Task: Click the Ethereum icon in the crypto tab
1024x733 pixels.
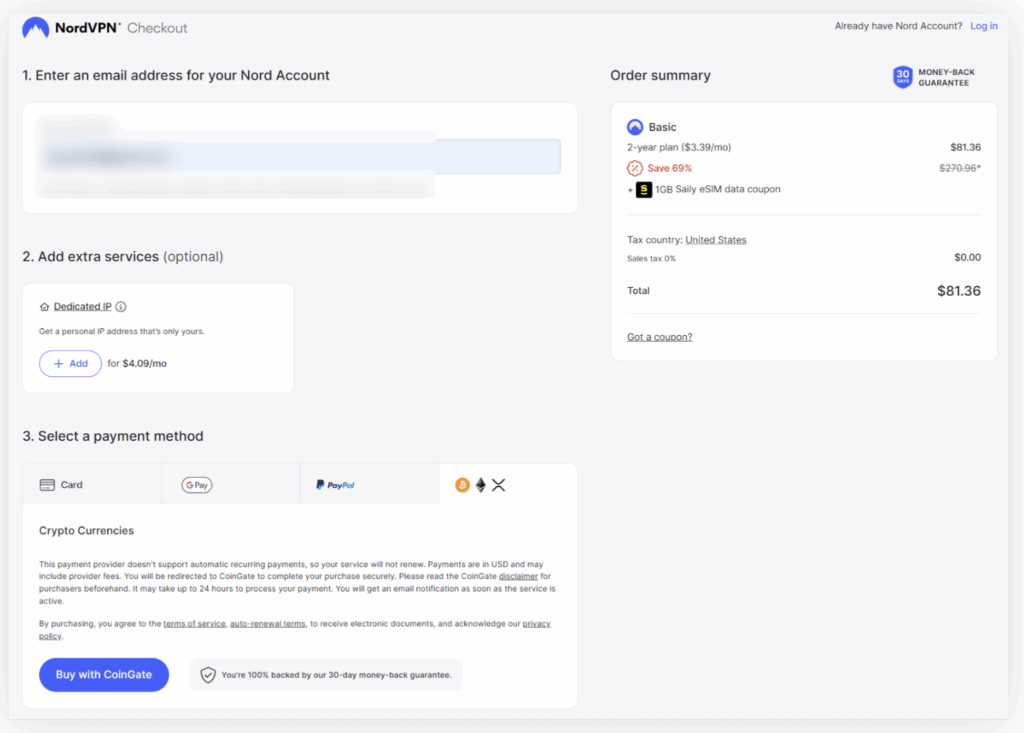Action: pos(481,485)
